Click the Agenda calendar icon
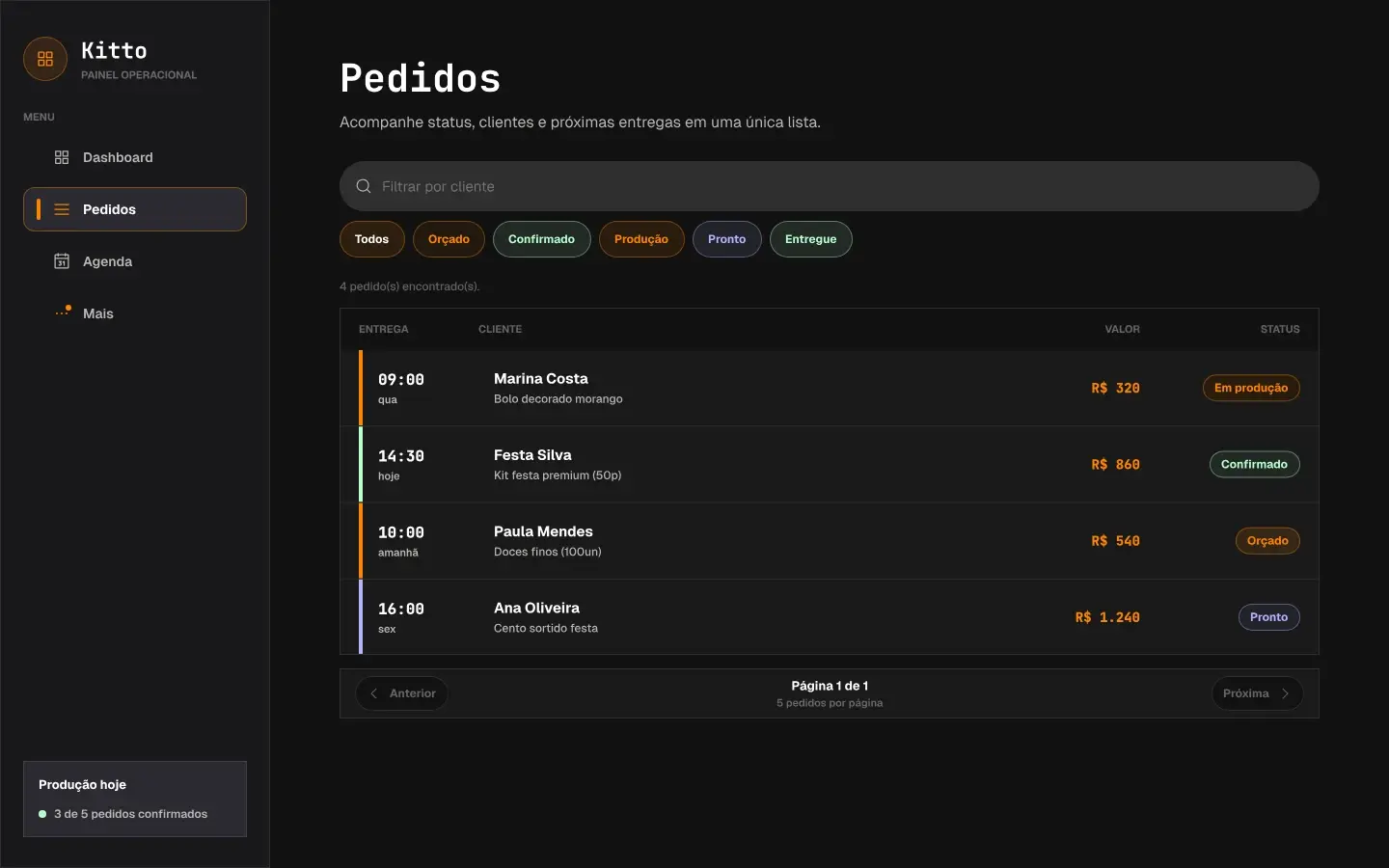This screenshot has height=868, width=1389. (62, 261)
